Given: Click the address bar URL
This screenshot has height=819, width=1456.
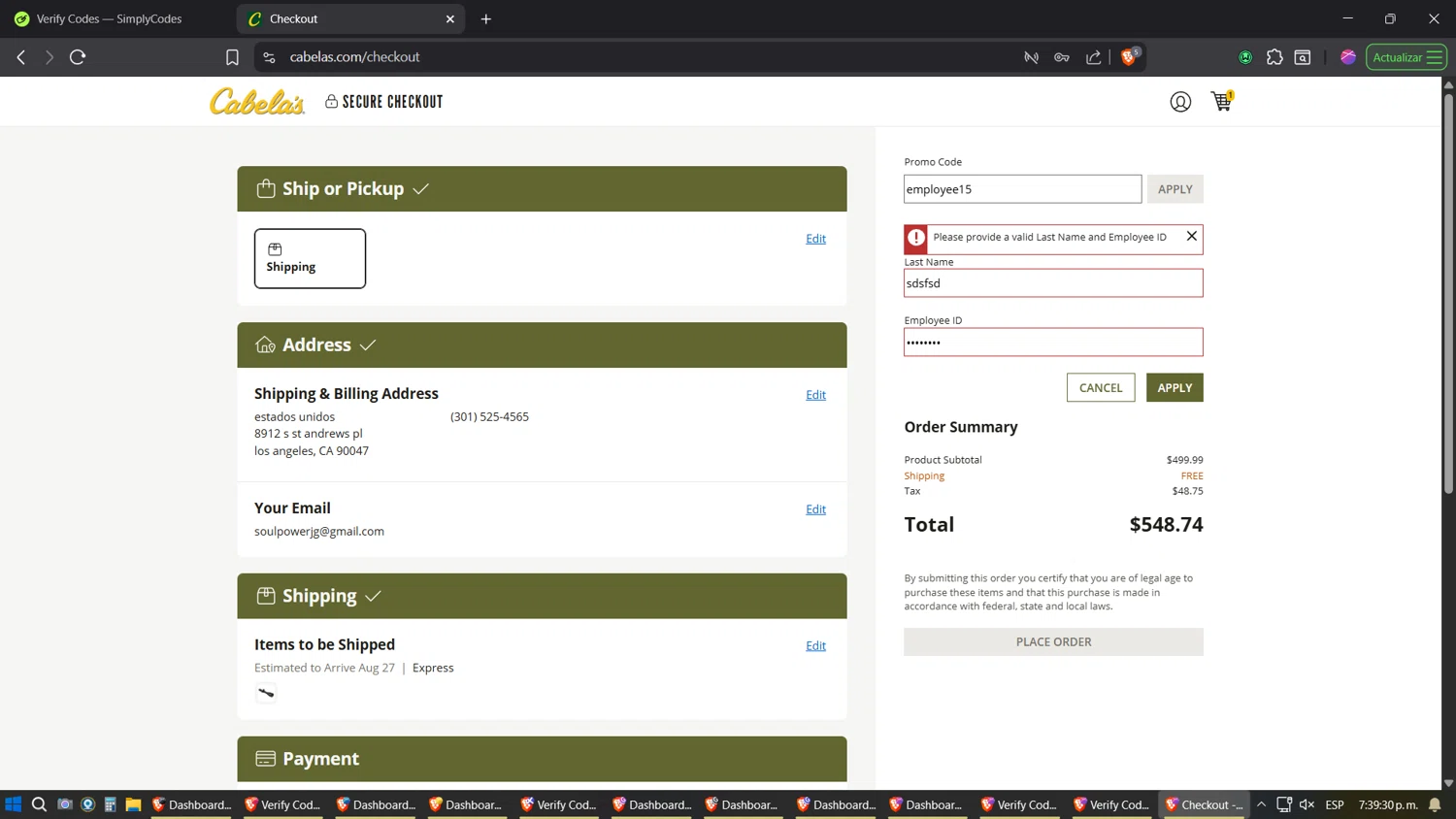Looking at the screenshot, I should (x=354, y=57).
